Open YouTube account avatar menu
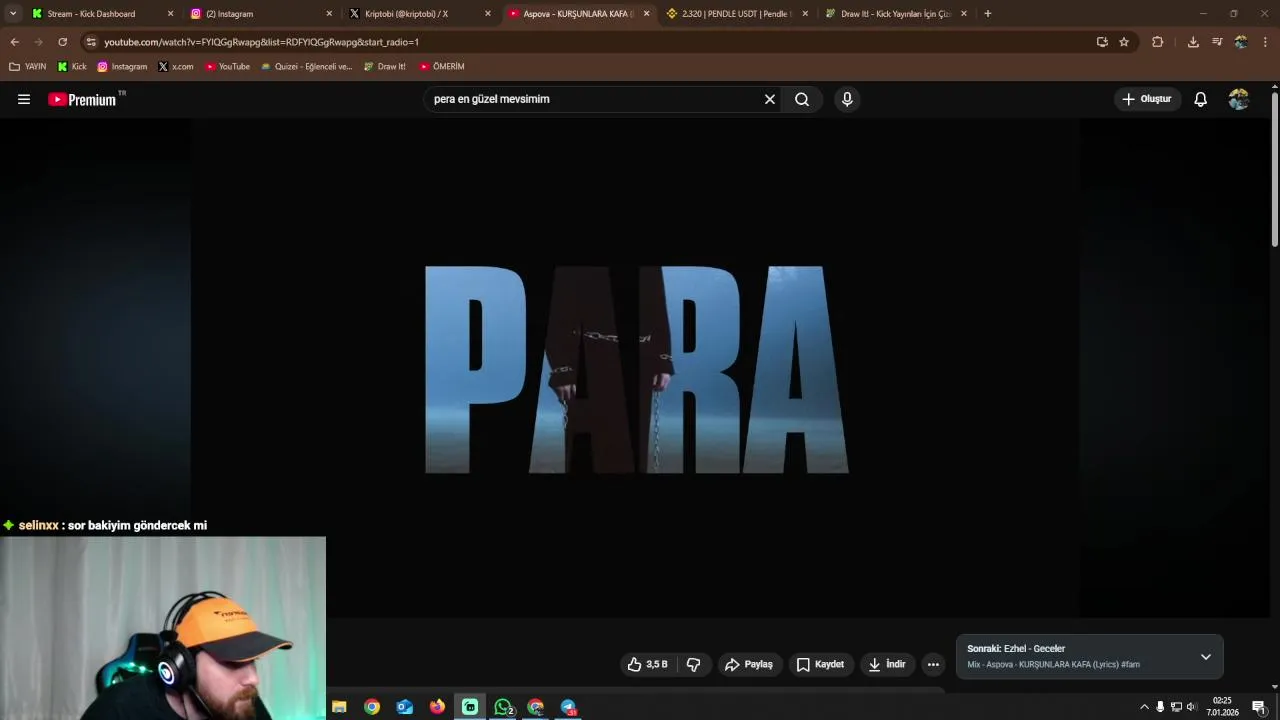1280x720 pixels. click(x=1239, y=99)
